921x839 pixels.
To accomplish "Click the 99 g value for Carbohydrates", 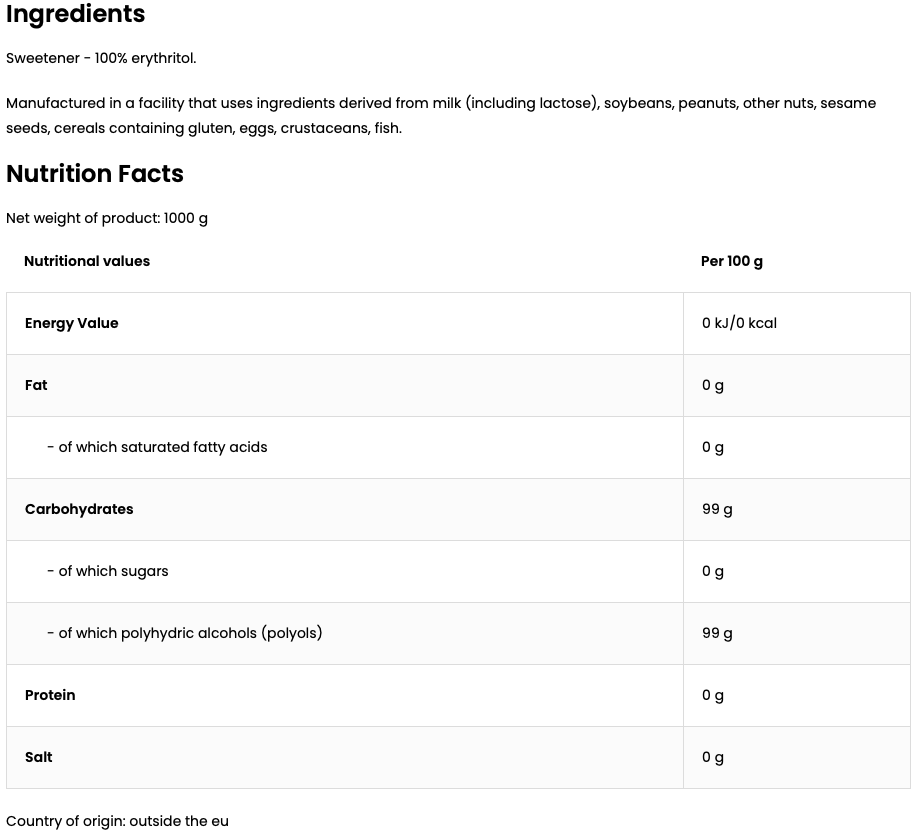I will tap(717, 509).
